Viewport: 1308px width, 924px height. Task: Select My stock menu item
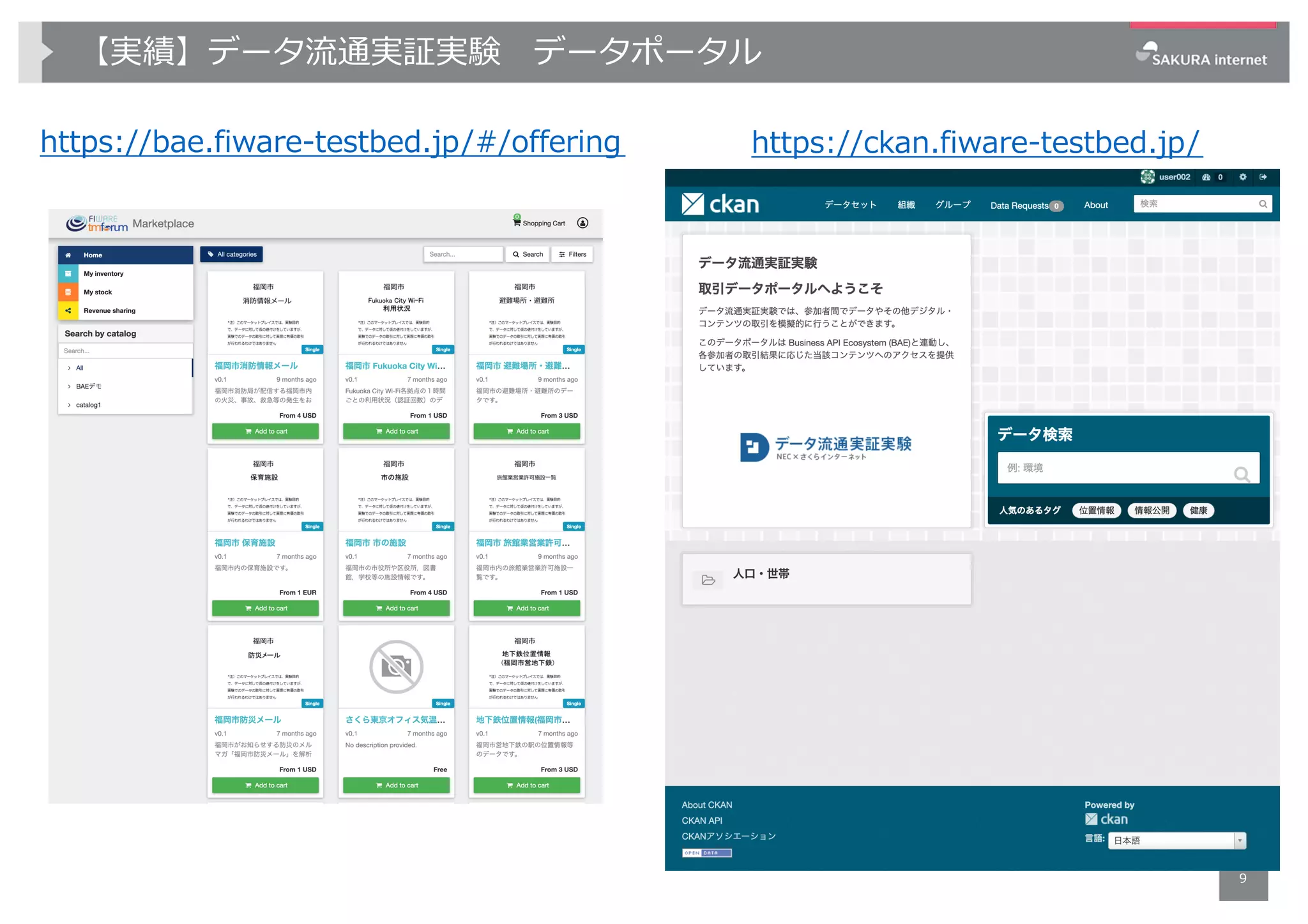coord(126,292)
